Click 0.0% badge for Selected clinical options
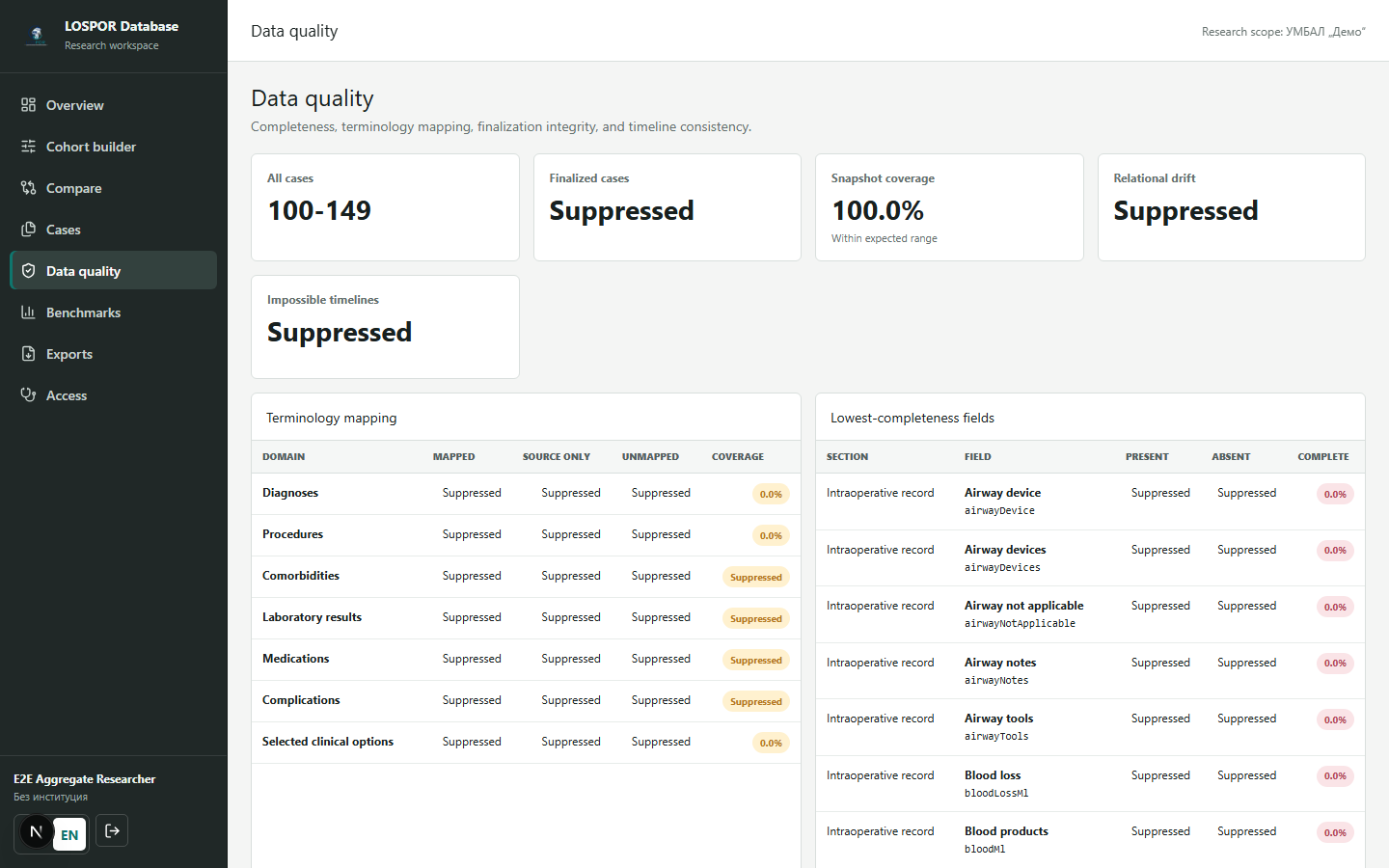 [x=771, y=743]
